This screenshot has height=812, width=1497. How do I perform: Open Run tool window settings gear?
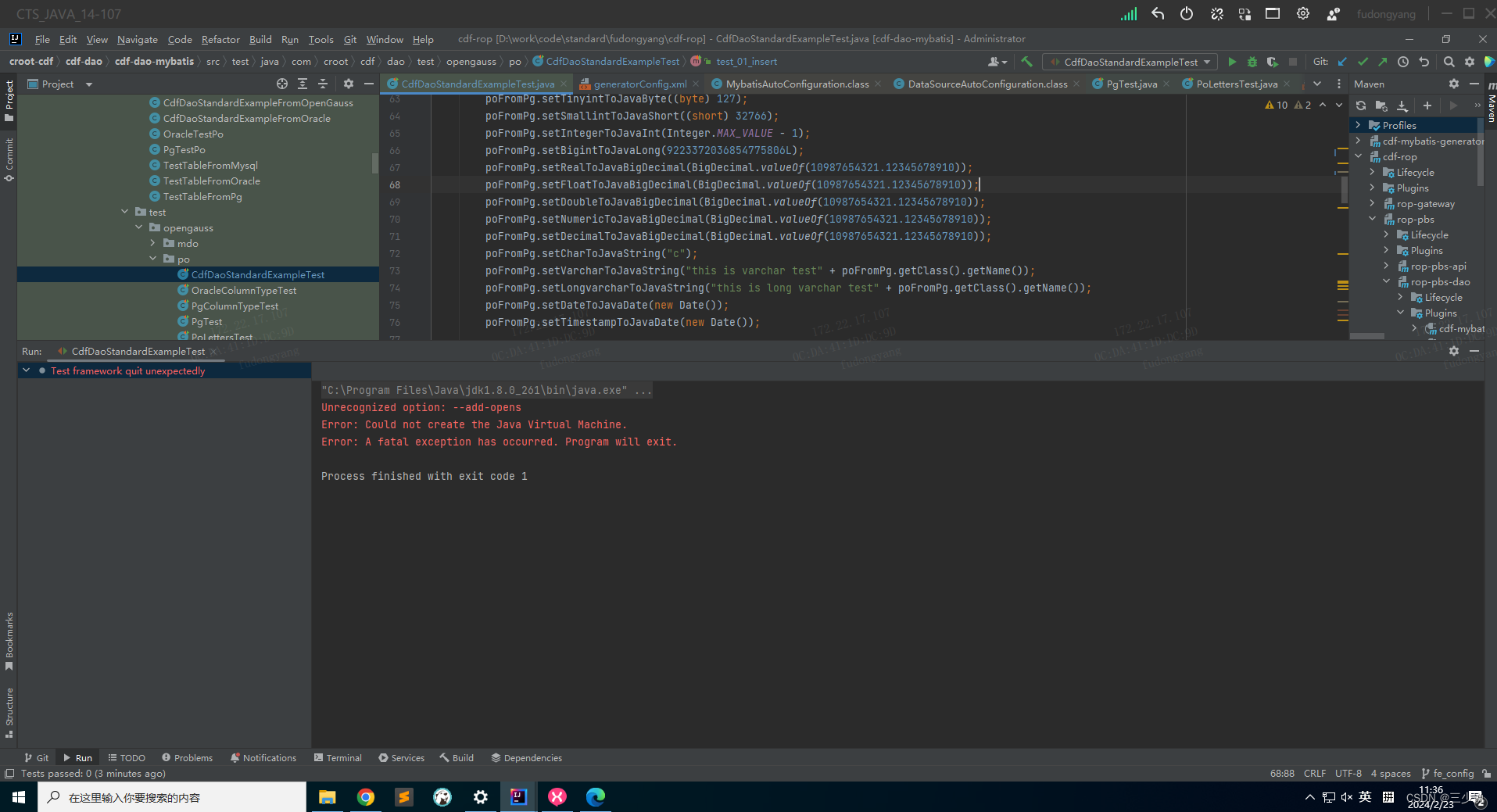[1454, 351]
